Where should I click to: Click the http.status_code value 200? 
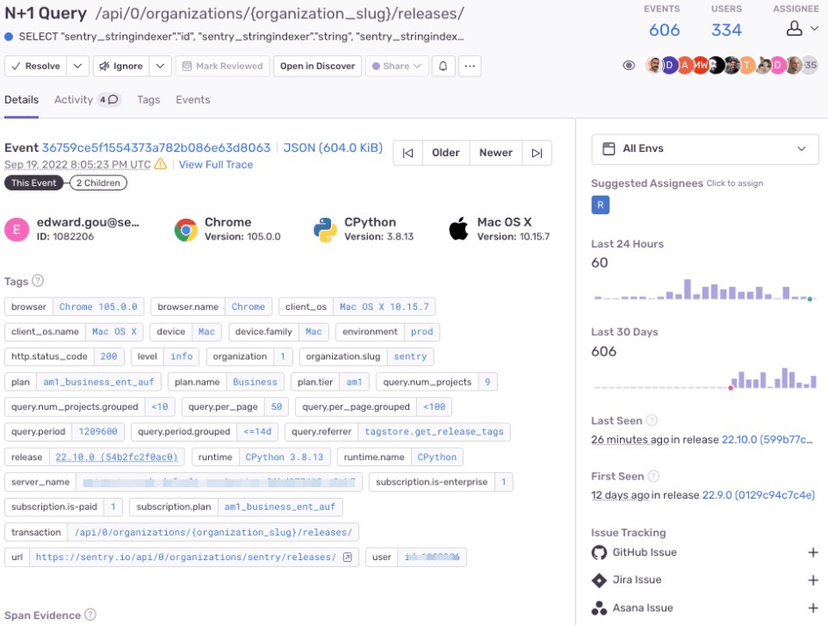[109, 356]
